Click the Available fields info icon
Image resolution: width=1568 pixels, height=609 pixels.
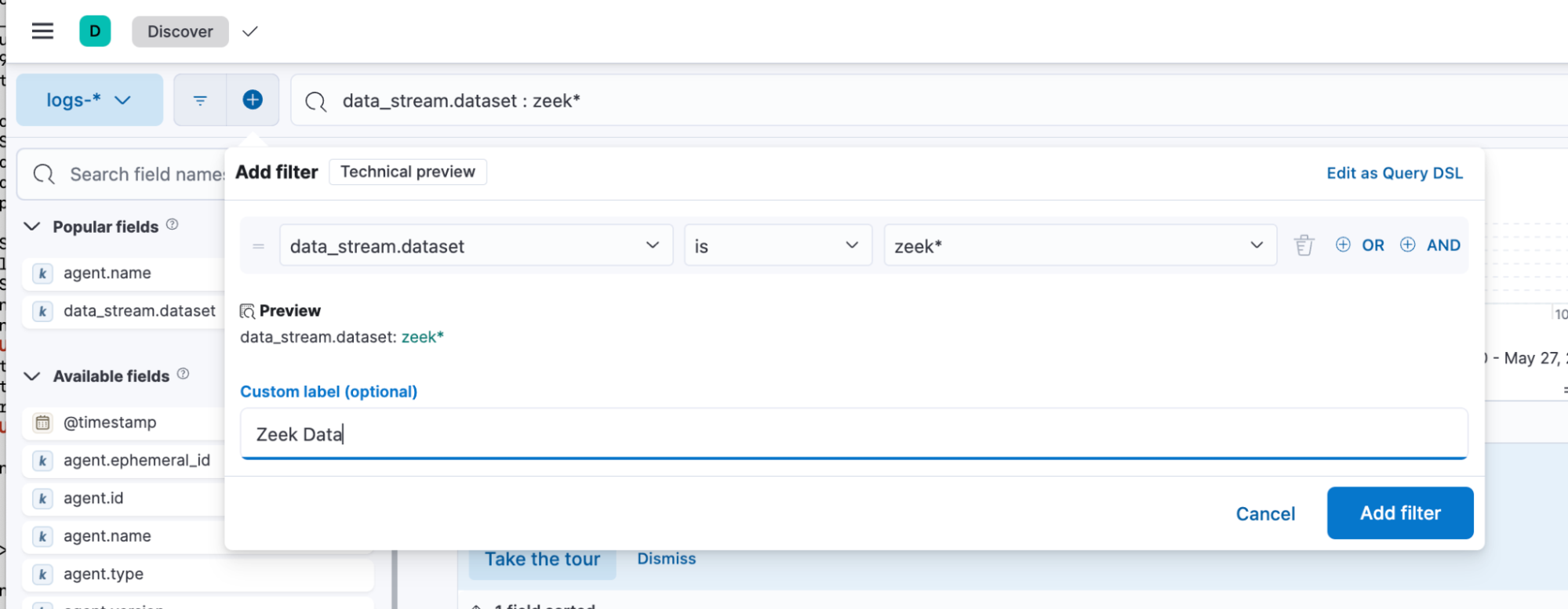click(183, 374)
